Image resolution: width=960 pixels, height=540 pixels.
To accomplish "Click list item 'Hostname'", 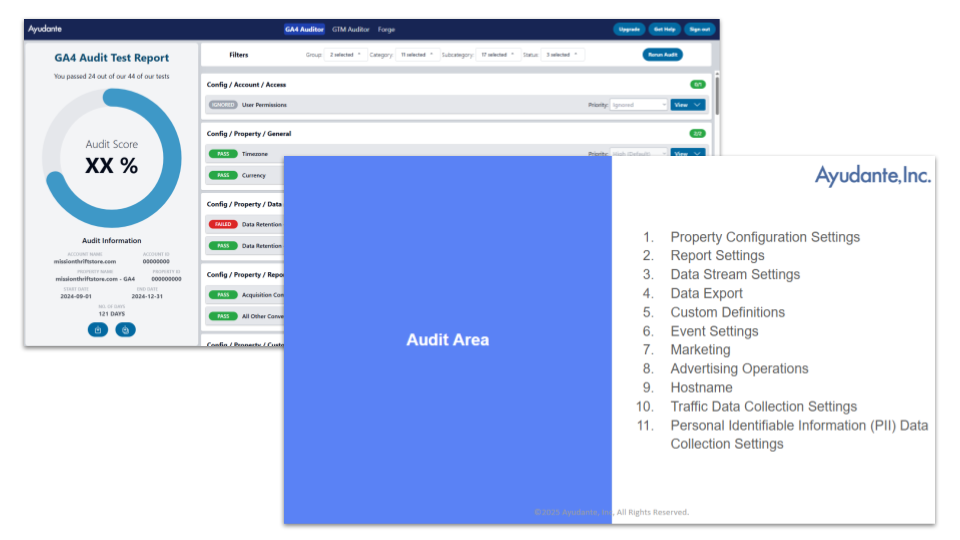I will click(701, 388).
